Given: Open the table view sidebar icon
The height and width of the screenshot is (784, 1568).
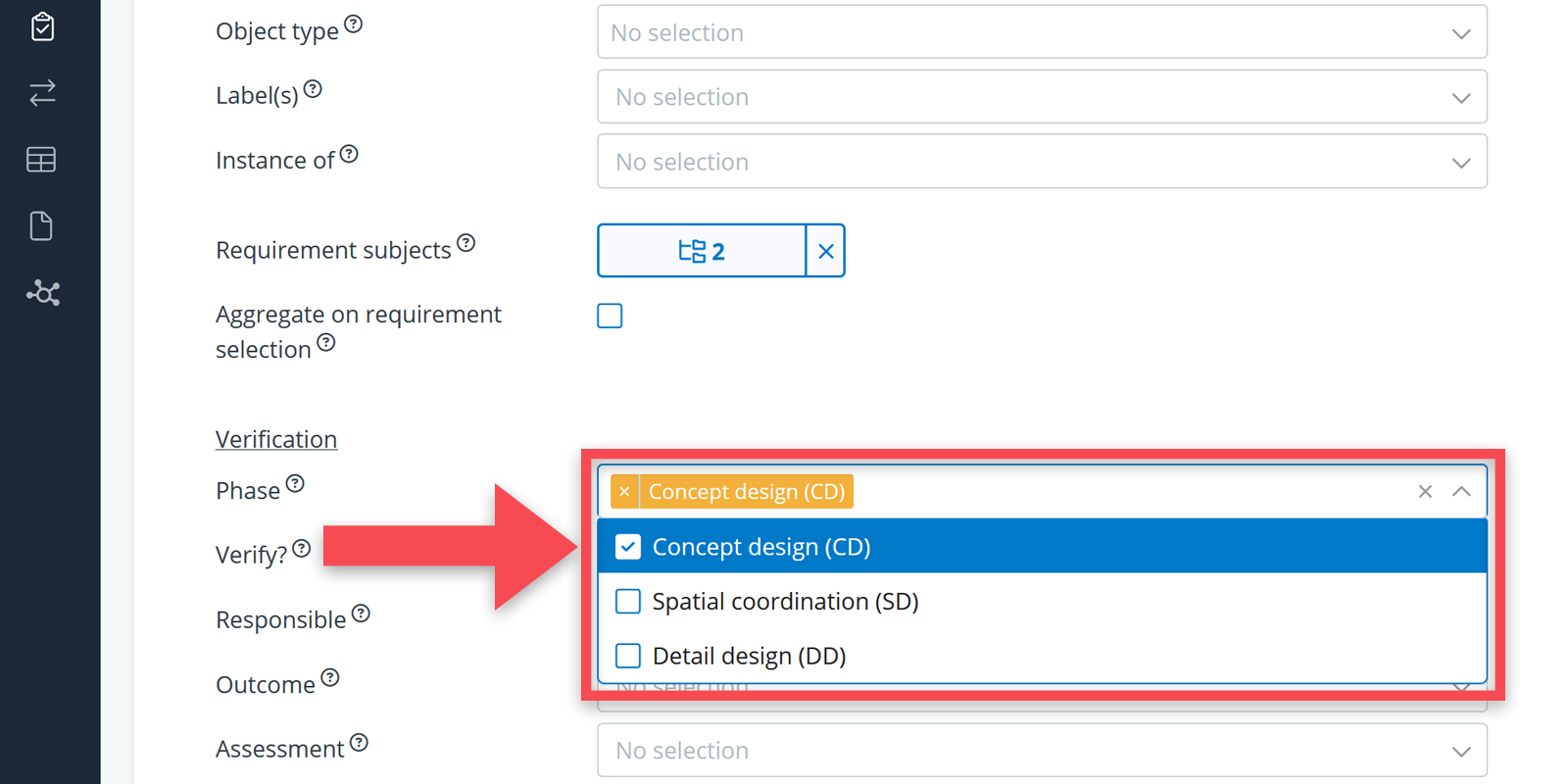Looking at the screenshot, I should (42, 160).
